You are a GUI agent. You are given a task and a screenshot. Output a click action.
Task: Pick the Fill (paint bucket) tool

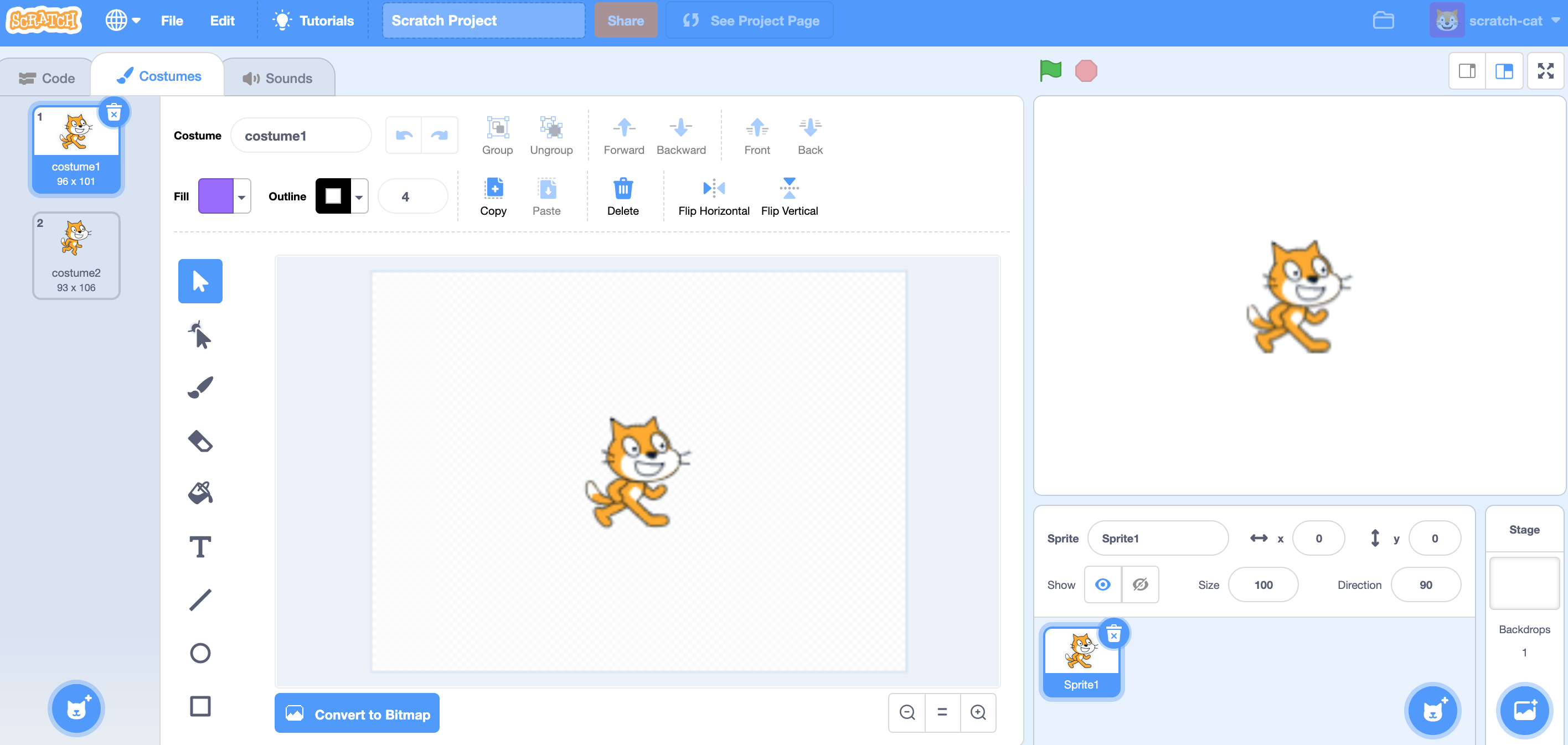click(200, 493)
